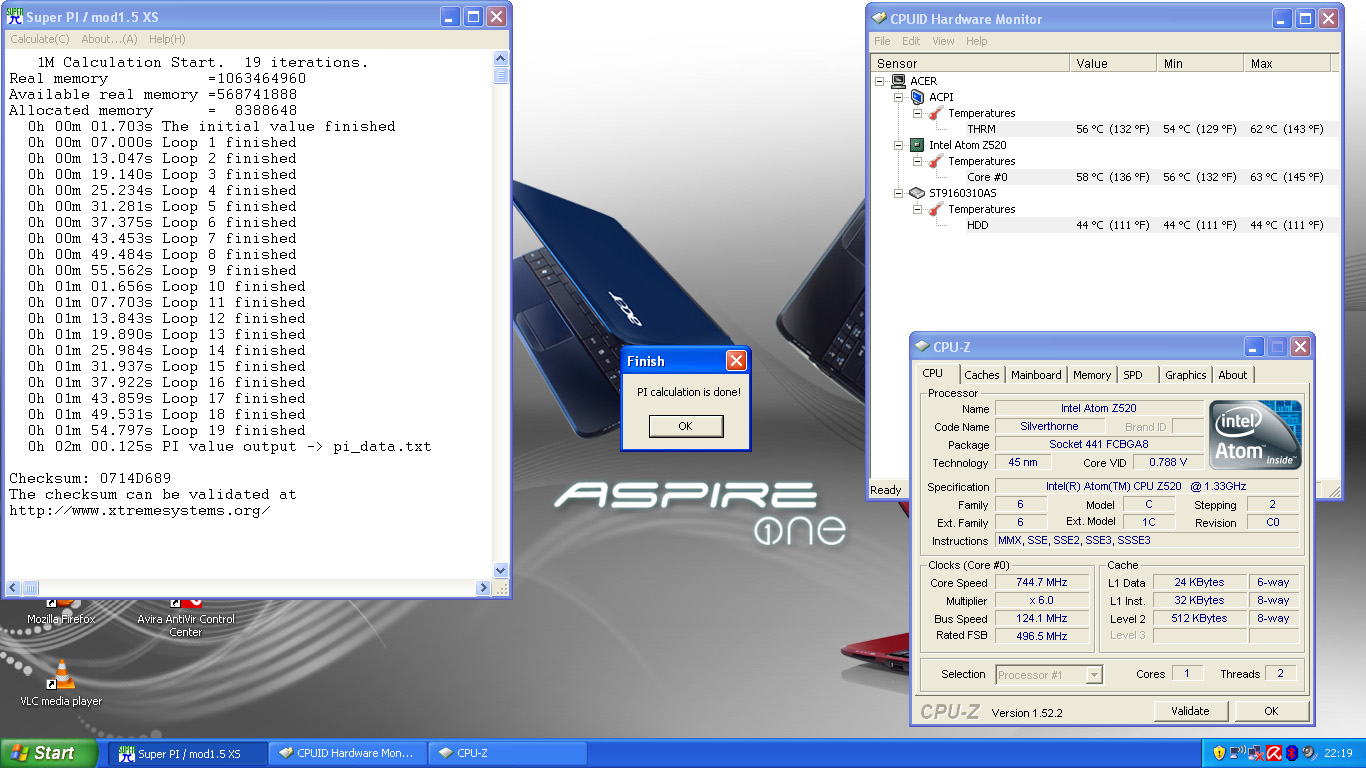Collapse Temperatures under ACPI

(918, 113)
